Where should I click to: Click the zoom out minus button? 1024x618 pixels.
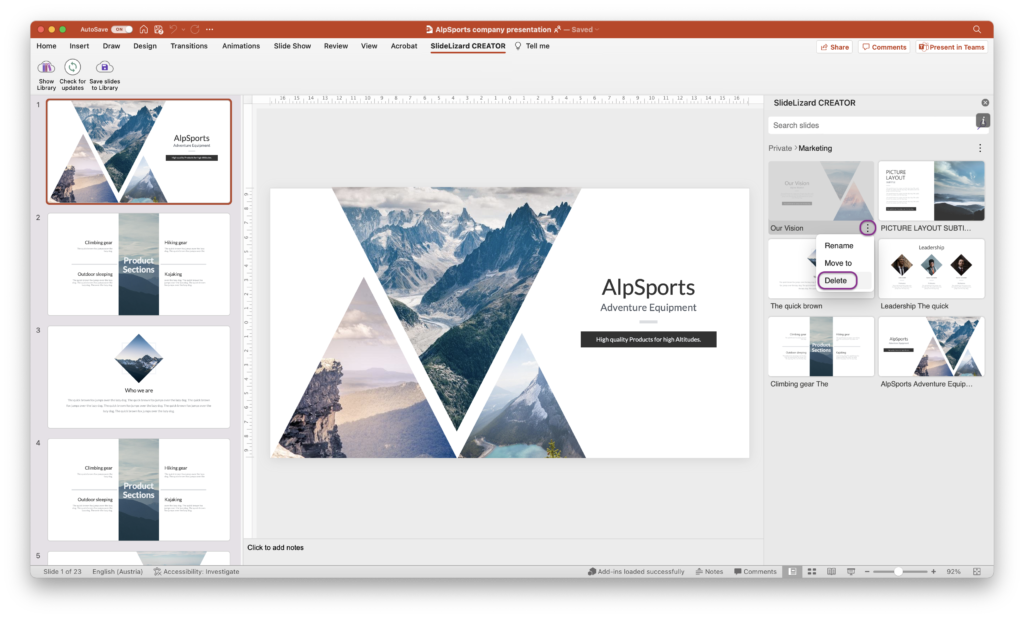(867, 572)
